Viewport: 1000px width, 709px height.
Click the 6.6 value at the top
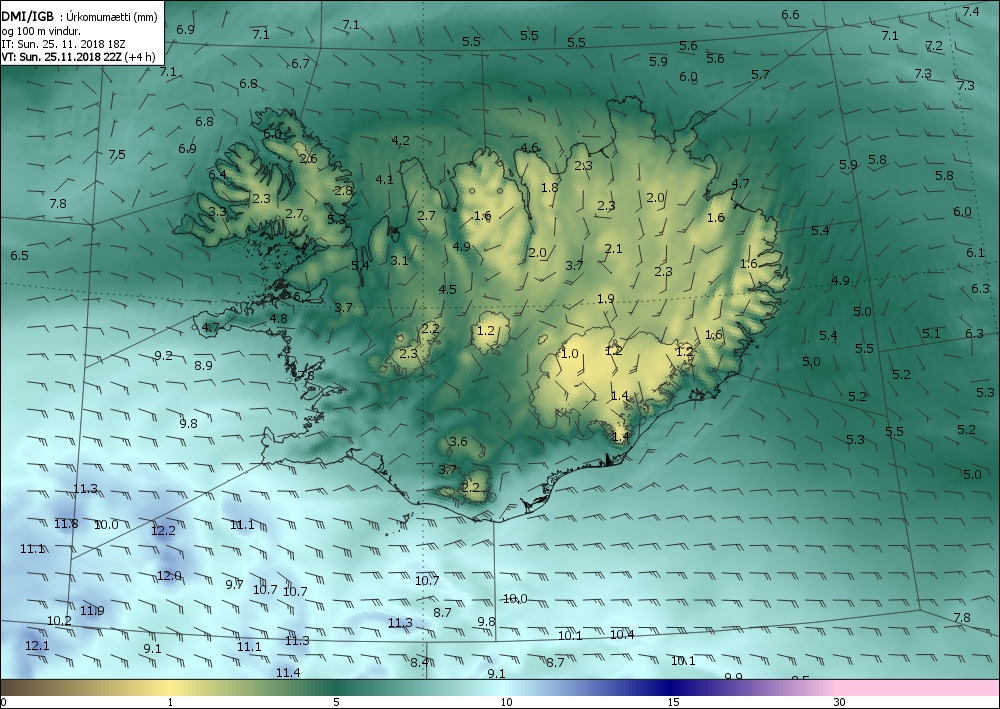click(790, 14)
